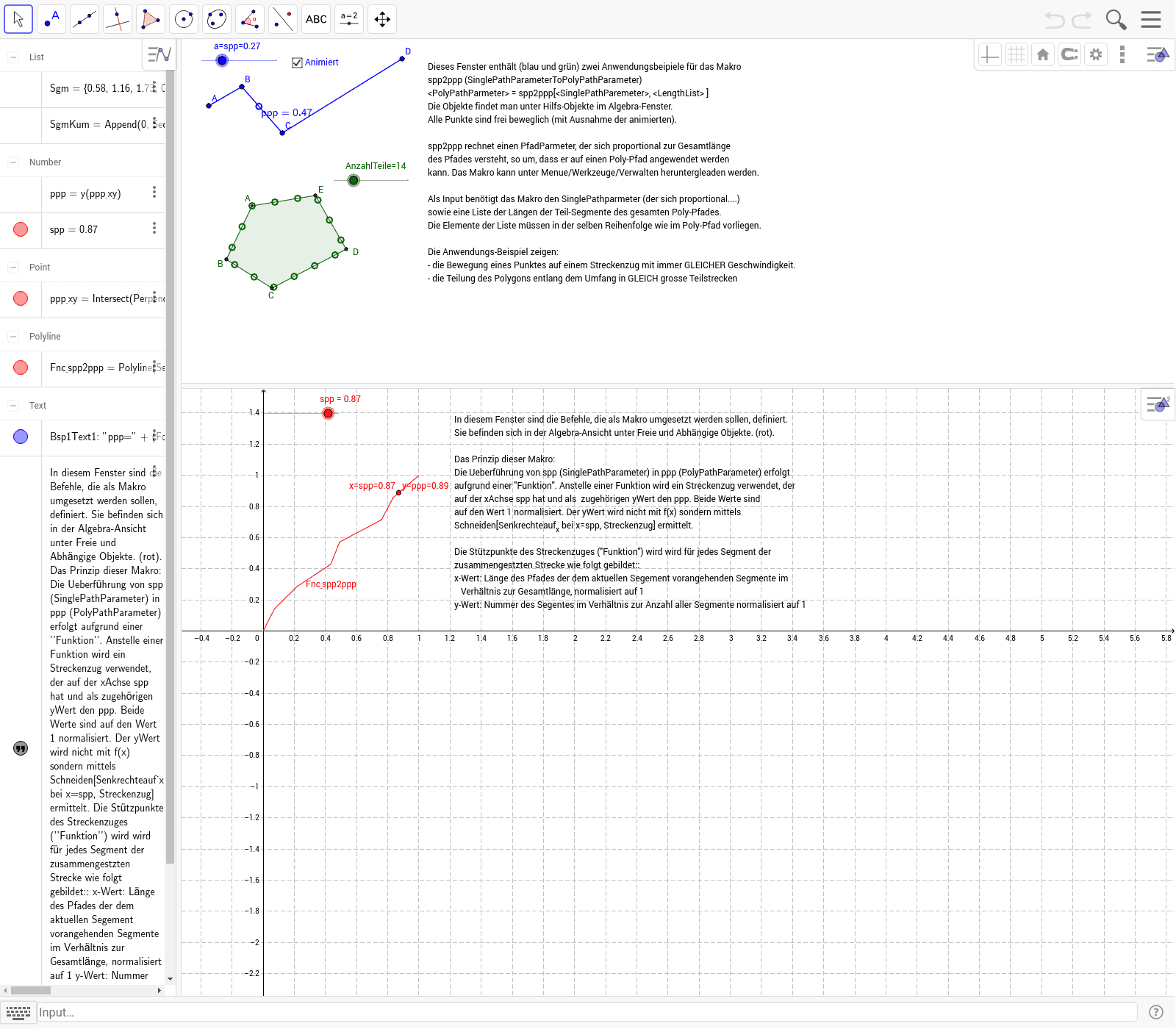This screenshot has width=1176, height=1029.
Task: Select the Perpendicular Line tool
Action: tap(118, 19)
